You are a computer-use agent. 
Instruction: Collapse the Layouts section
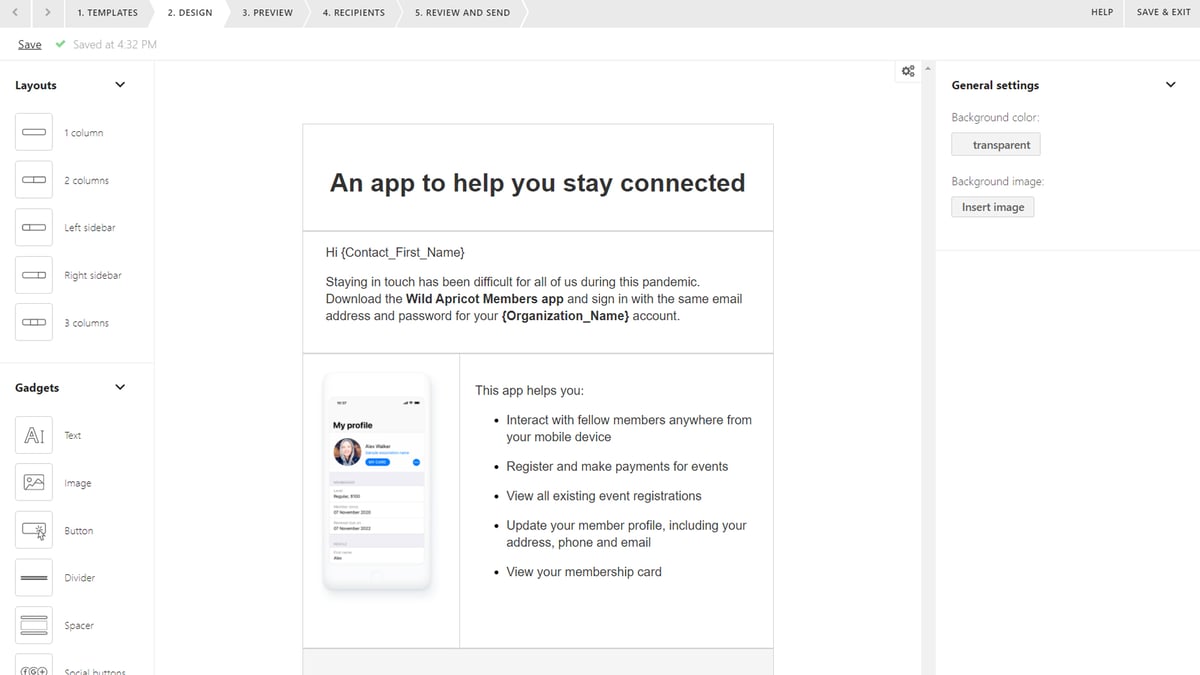click(120, 85)
